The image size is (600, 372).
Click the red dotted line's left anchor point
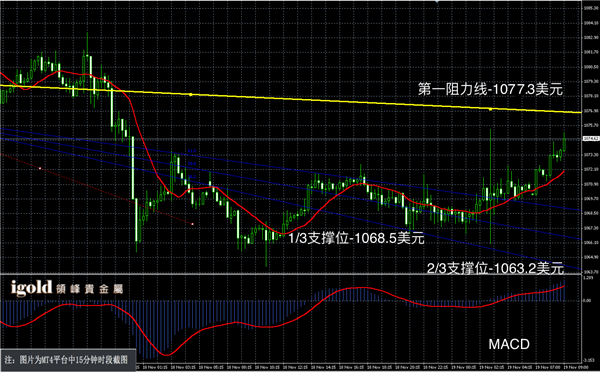pyautogui.click(x=40, y=168)
